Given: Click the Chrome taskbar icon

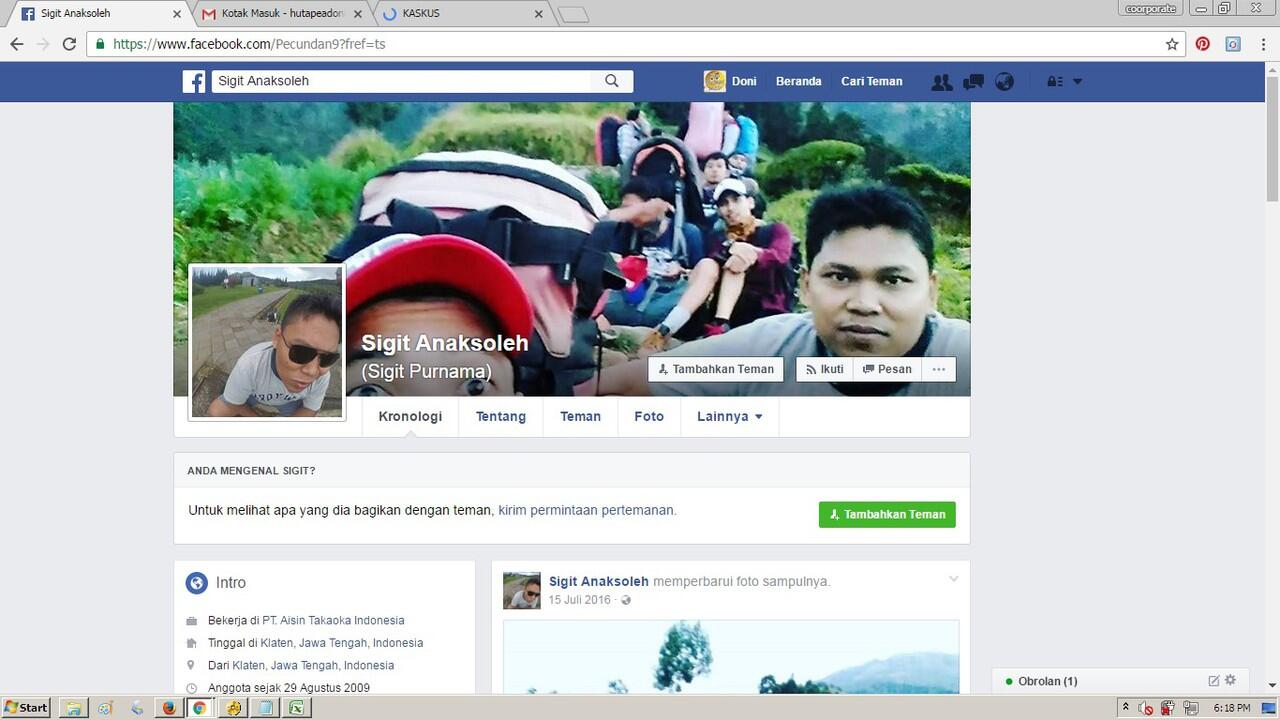Looking at the screenshot, I should (x=200, y=708).
